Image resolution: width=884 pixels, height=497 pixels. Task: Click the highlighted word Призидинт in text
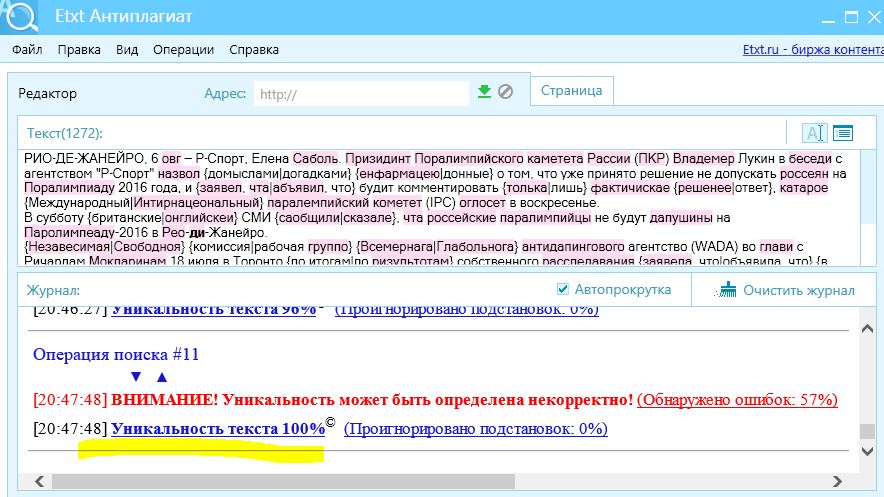[377, 158]
